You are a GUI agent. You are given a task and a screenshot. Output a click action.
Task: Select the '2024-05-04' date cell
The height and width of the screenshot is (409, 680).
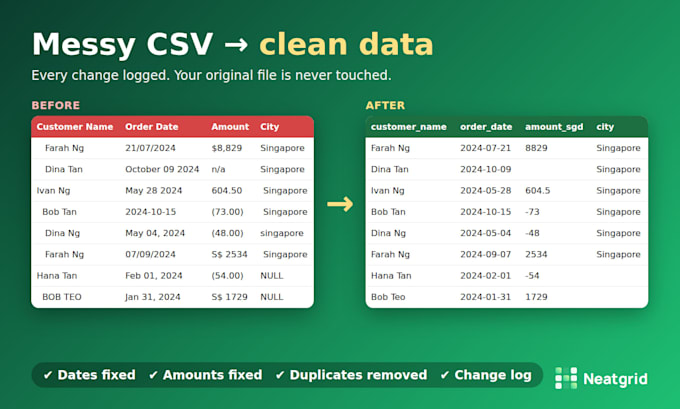tap(485, 233)
